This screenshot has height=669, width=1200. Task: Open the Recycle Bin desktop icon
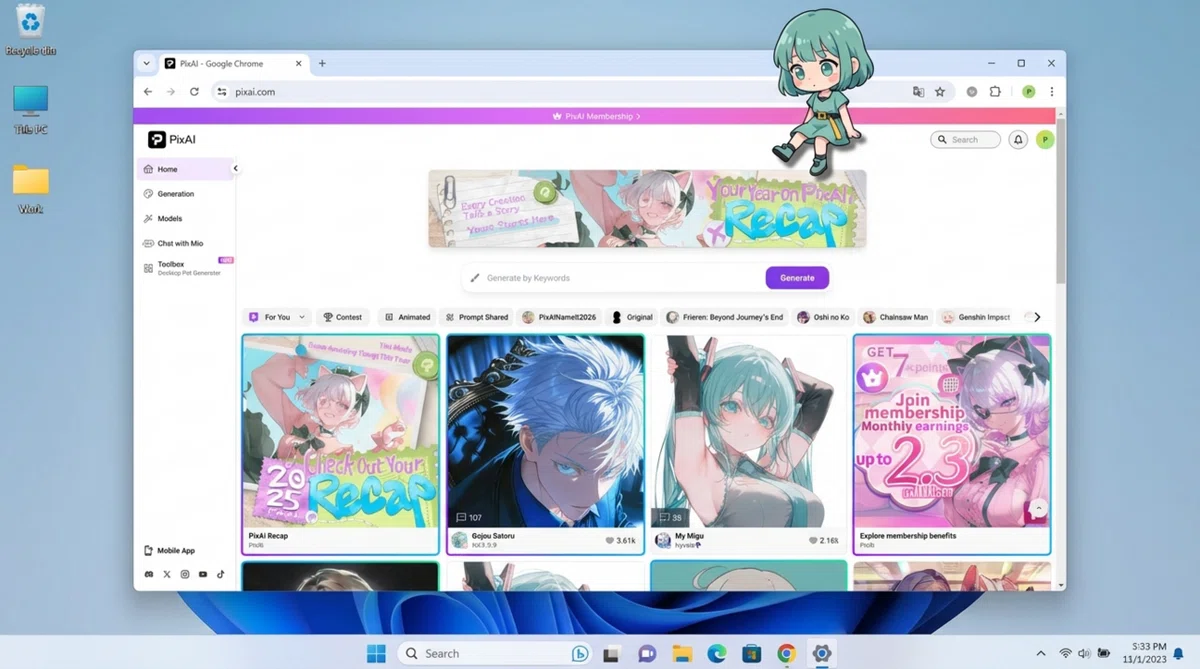point(30,30)
